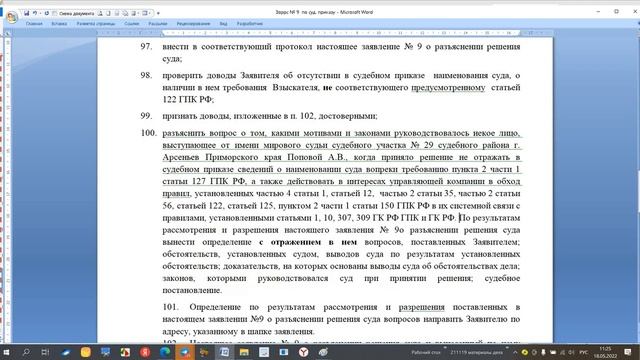The image size is (640, 360).
Task: Open the Вставка ribbon tab
Action: click(59, 24)
